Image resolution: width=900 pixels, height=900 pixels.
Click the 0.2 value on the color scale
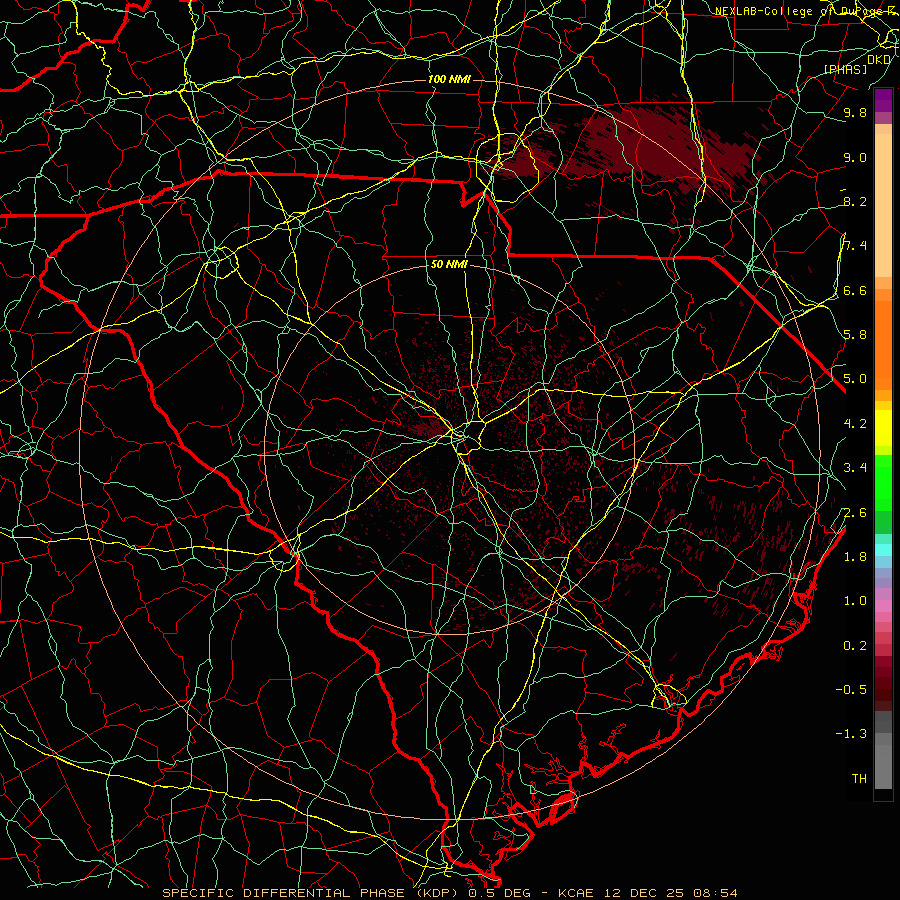click(x=855, y=645)
